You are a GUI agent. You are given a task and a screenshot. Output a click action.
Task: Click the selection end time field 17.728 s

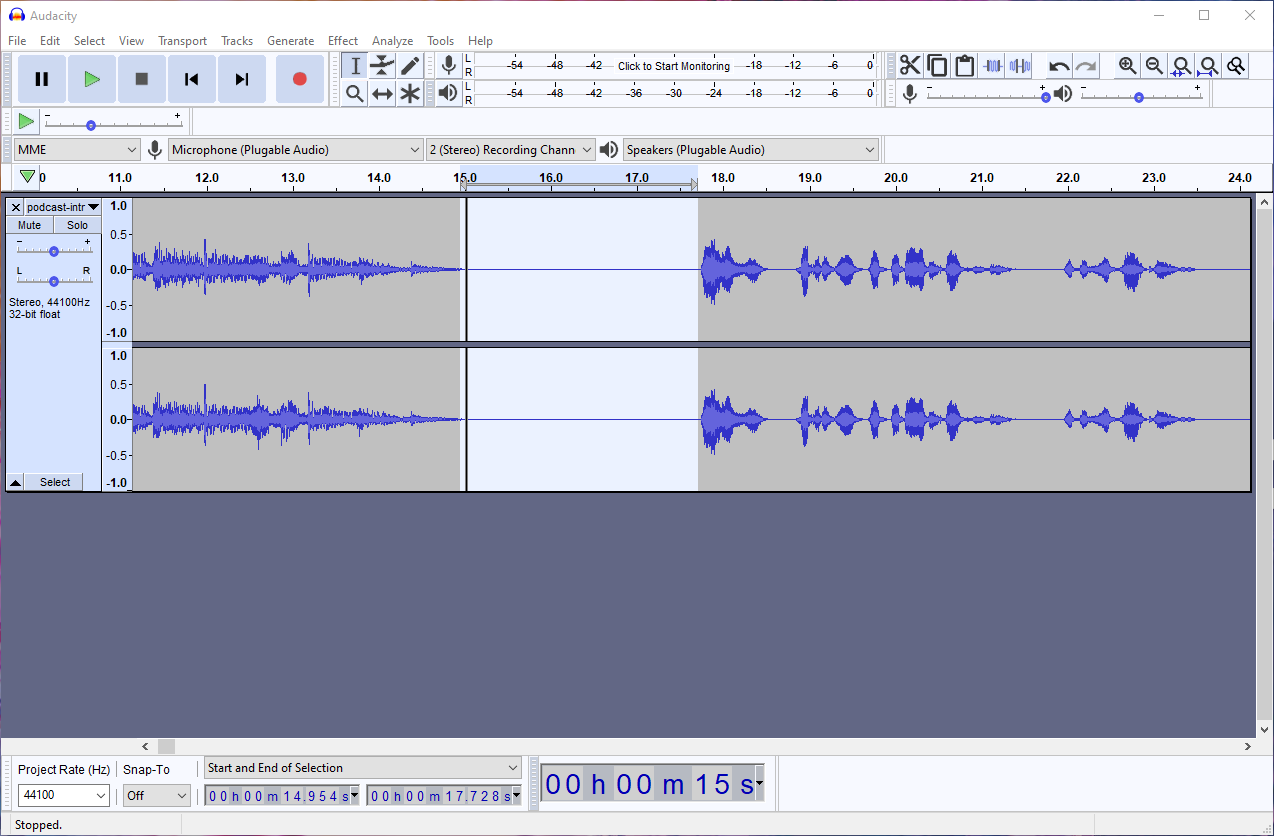444,796
